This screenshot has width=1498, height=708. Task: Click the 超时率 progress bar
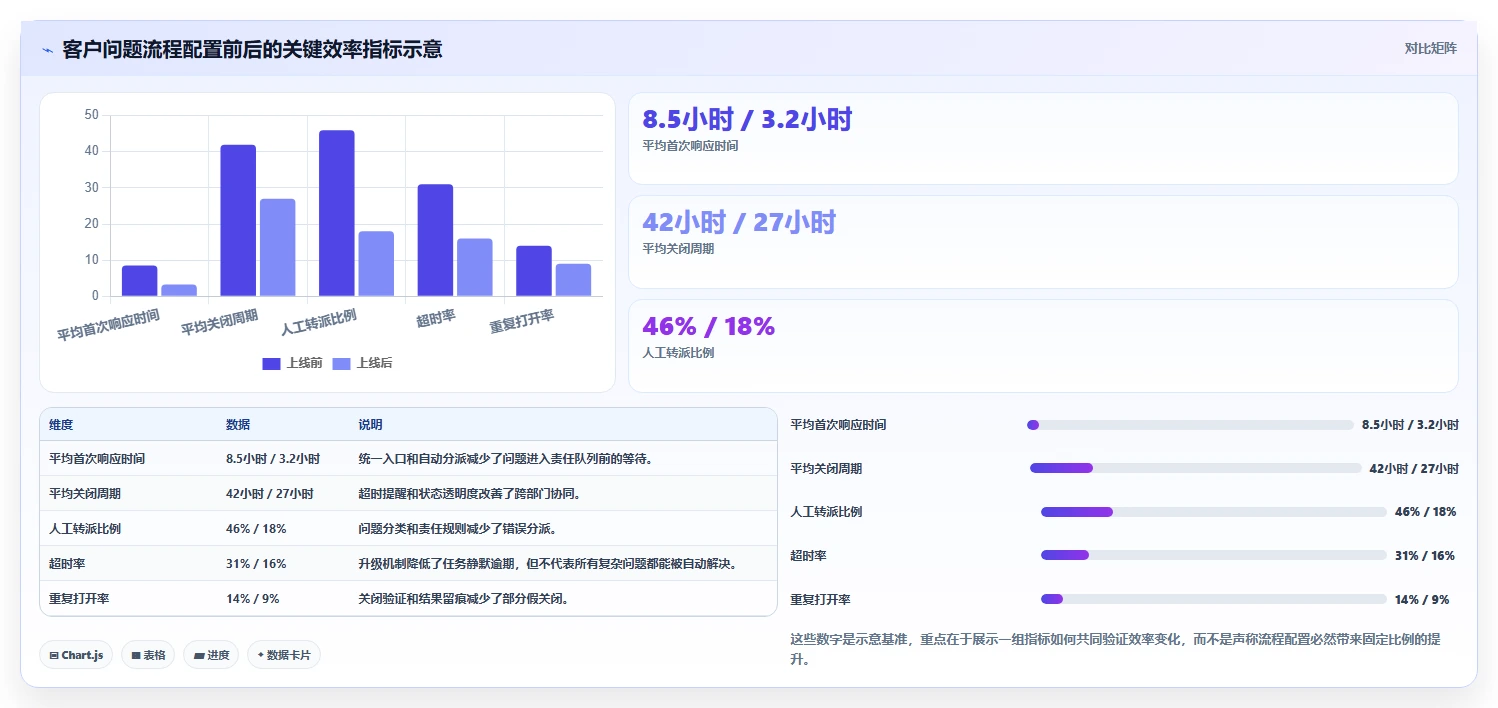coord(1214,555)
